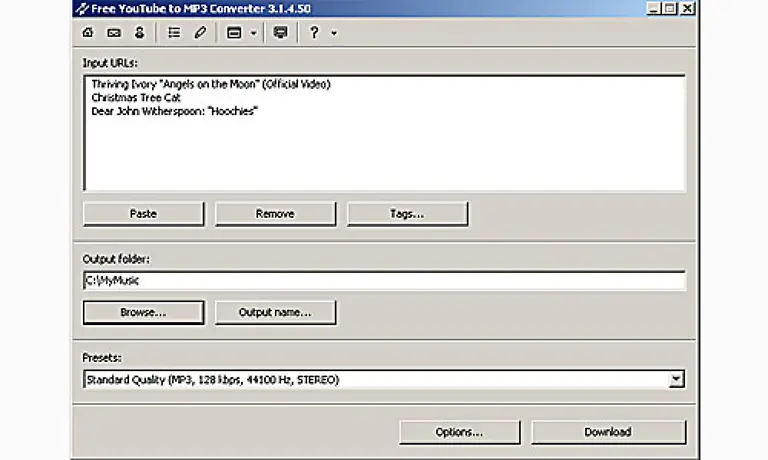Select the Christmas Tree Cat entry
This screenshot has width=768, height=460.
click(136, 97)
